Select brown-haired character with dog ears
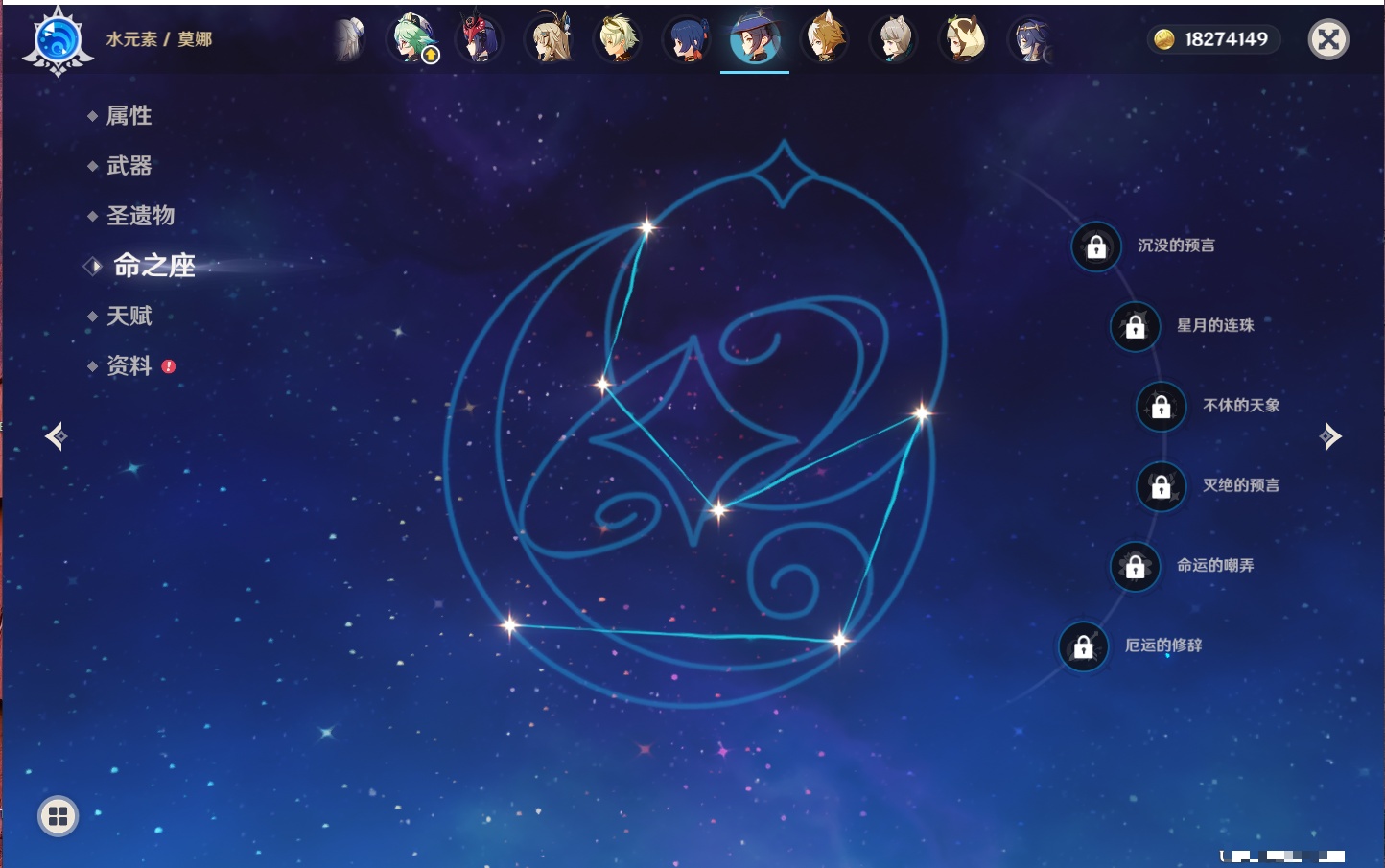The image size is (1385, 868). (824, 39)
